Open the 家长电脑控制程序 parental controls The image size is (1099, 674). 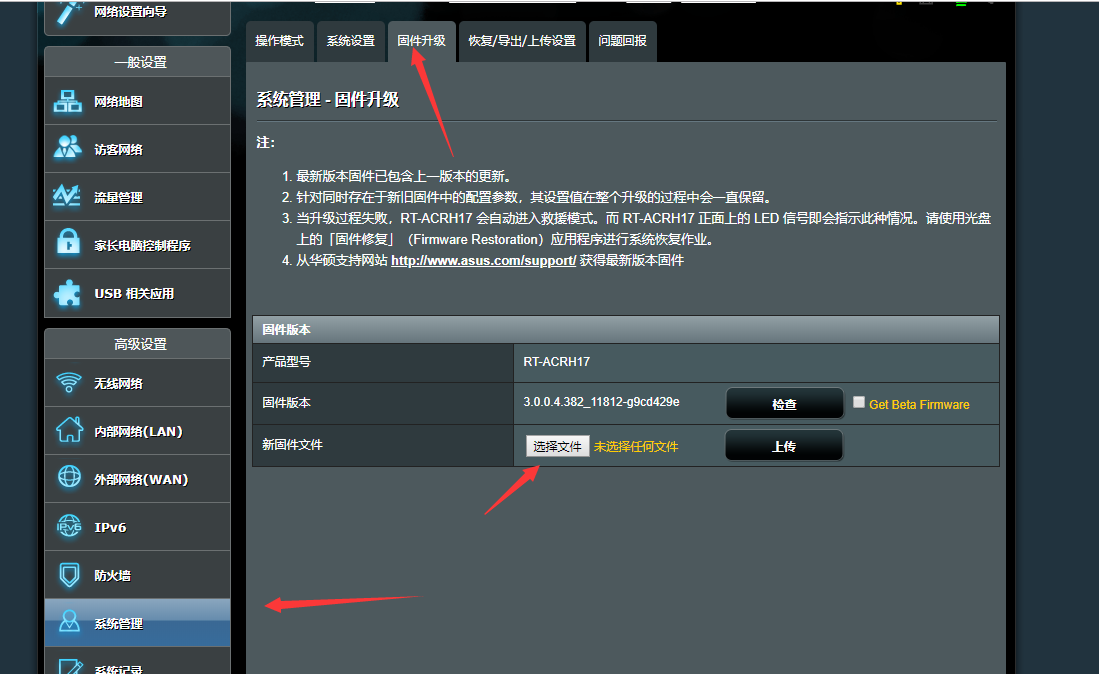tap(137, 244)
